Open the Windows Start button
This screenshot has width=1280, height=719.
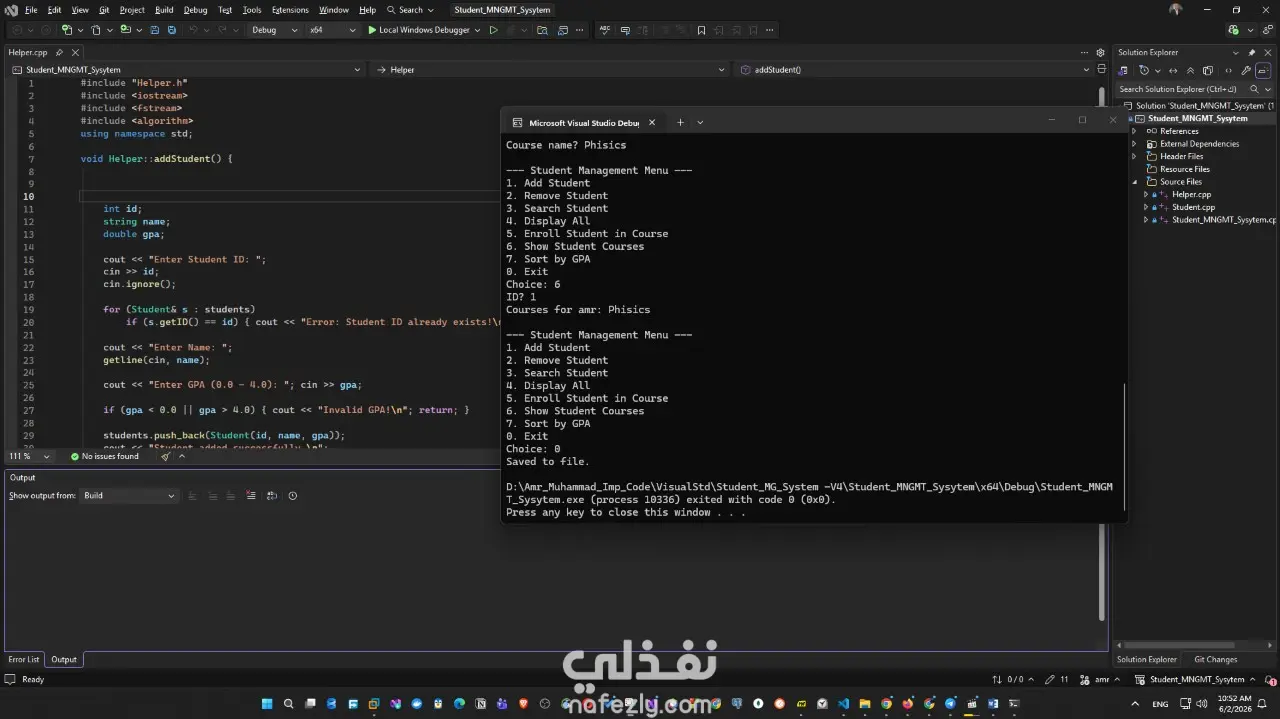267,704
